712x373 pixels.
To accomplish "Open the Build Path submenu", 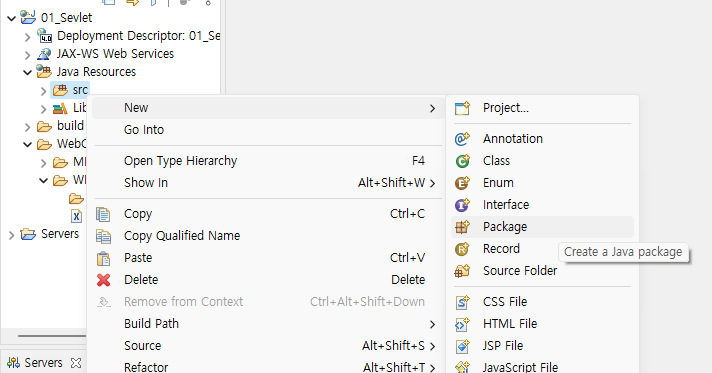I will [x=268, y=324].
